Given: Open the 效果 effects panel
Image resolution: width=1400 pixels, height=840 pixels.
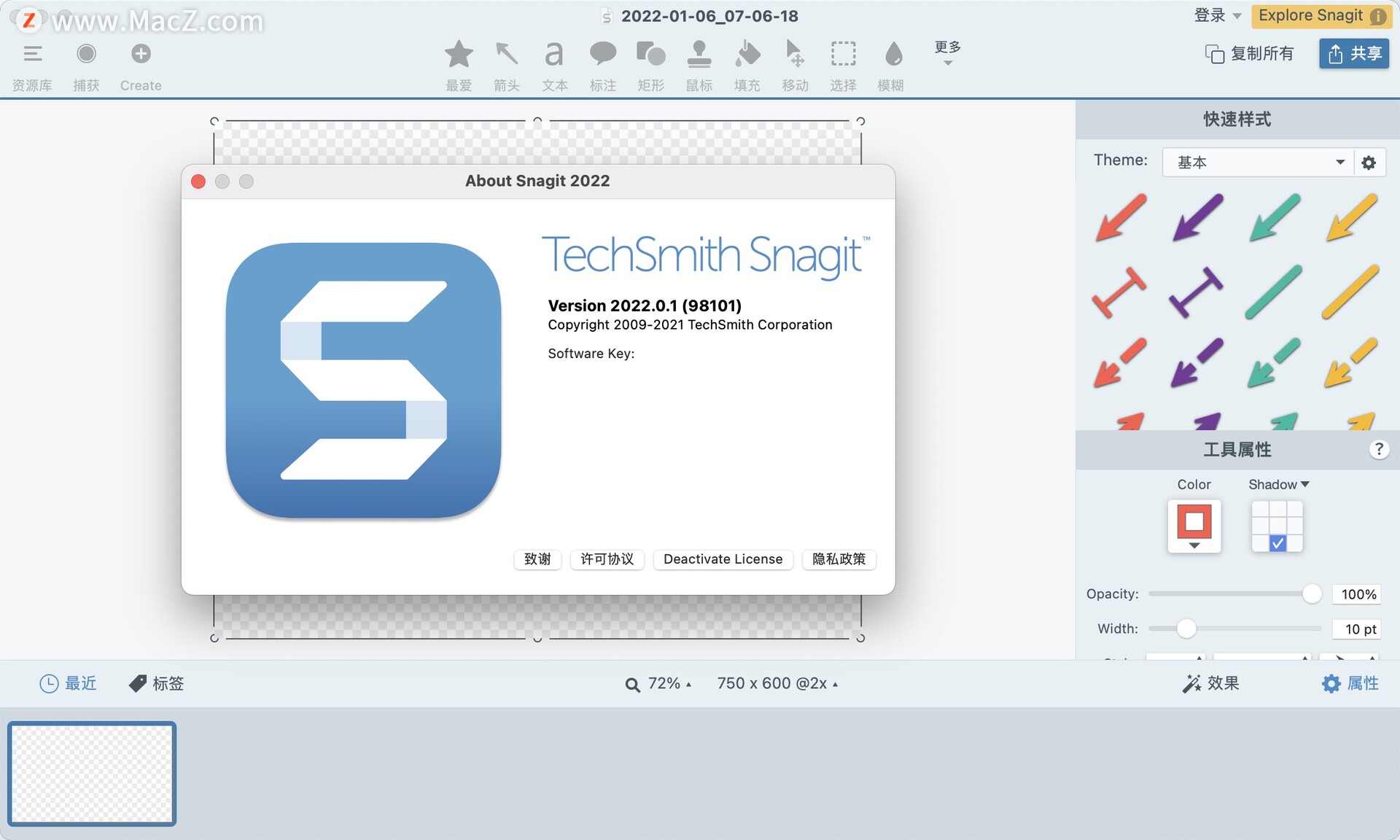Looking at the screenshot, I should (1210, 683).
